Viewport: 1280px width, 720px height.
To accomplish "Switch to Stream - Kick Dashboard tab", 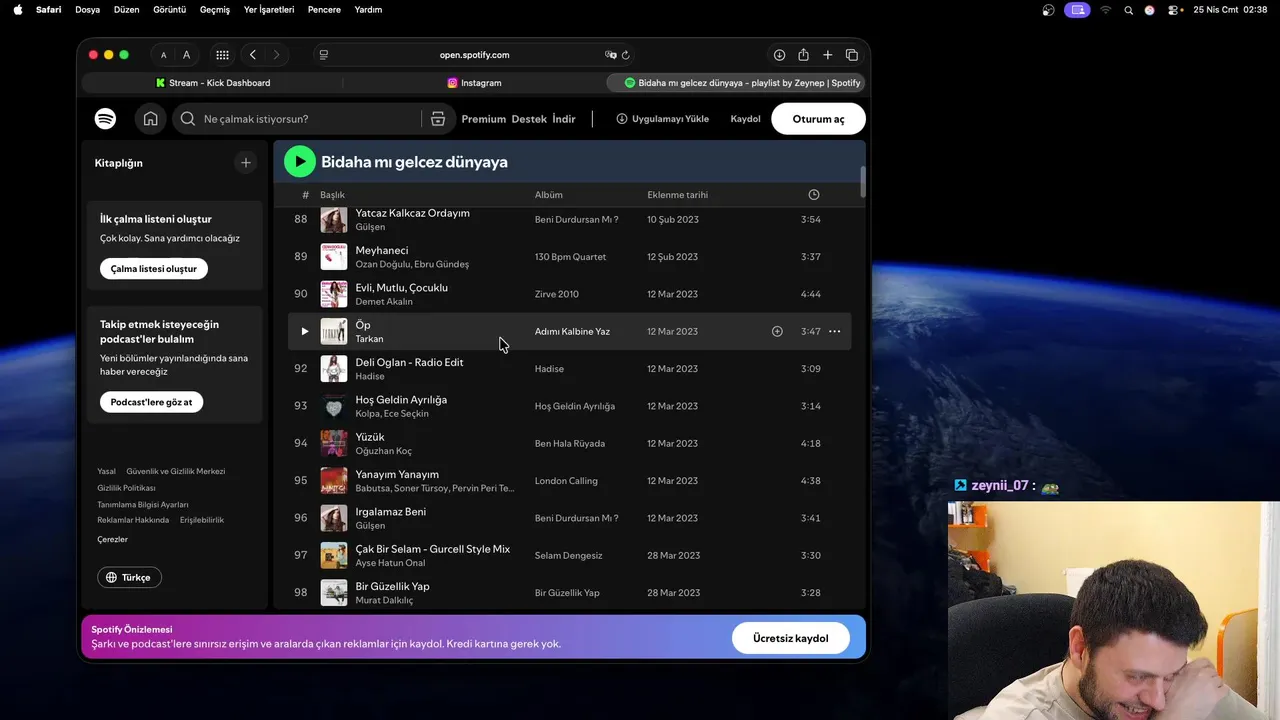I will tap(213, 83).
